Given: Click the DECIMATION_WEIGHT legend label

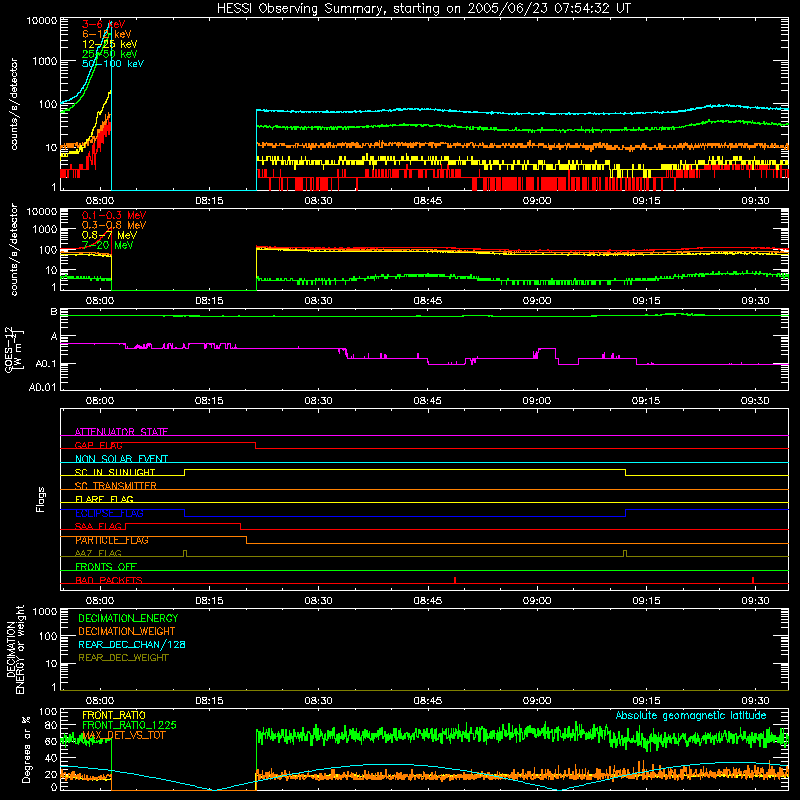Looking at the screenshot, I should coord(127,631).
